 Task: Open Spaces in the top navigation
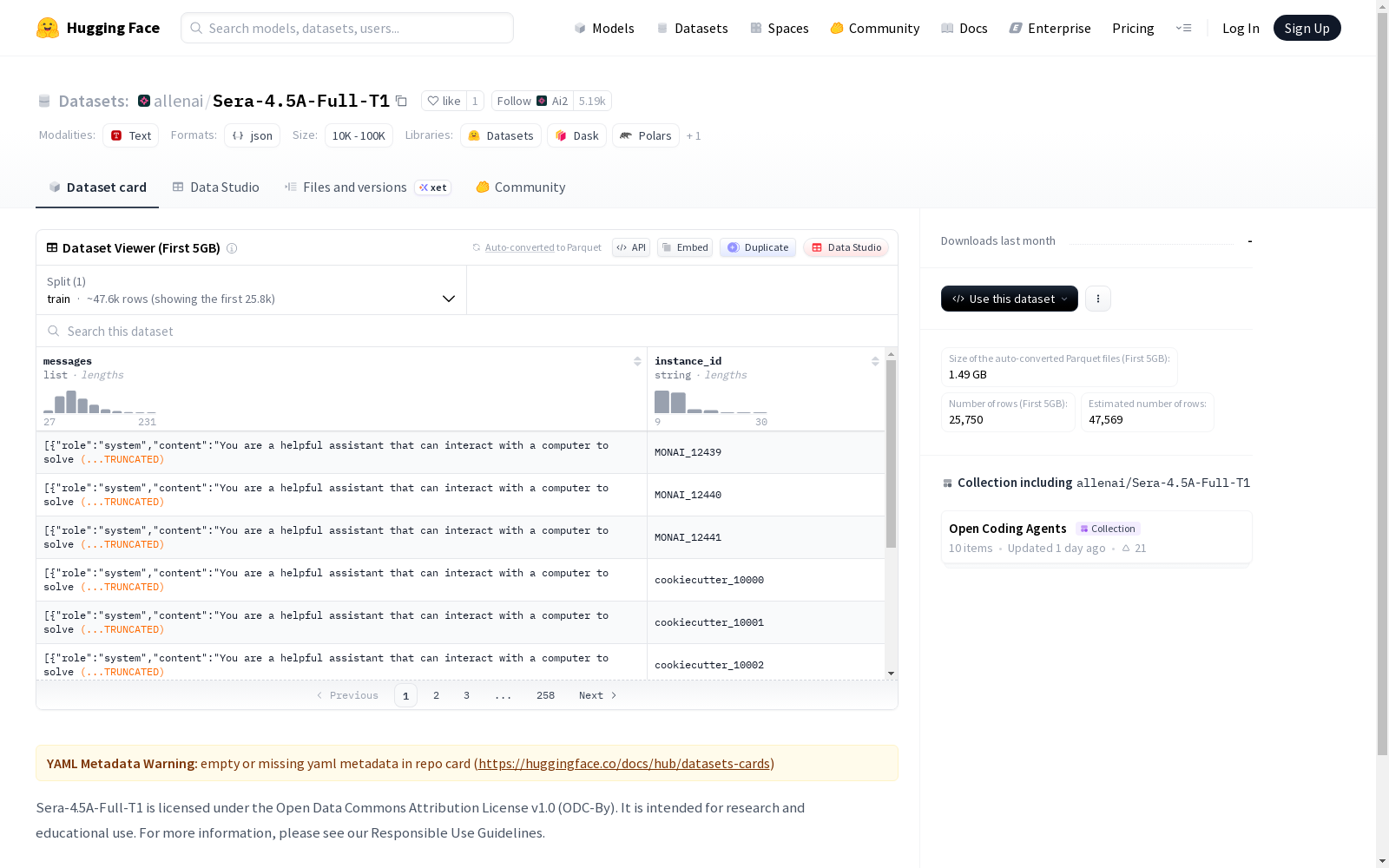(780, 28)
